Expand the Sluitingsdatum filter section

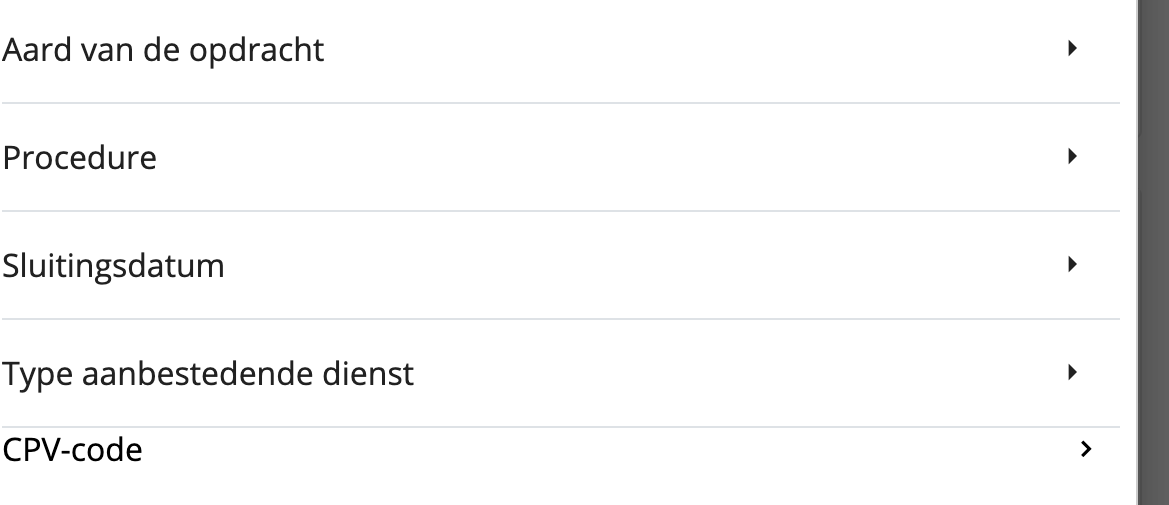(540, 266)
